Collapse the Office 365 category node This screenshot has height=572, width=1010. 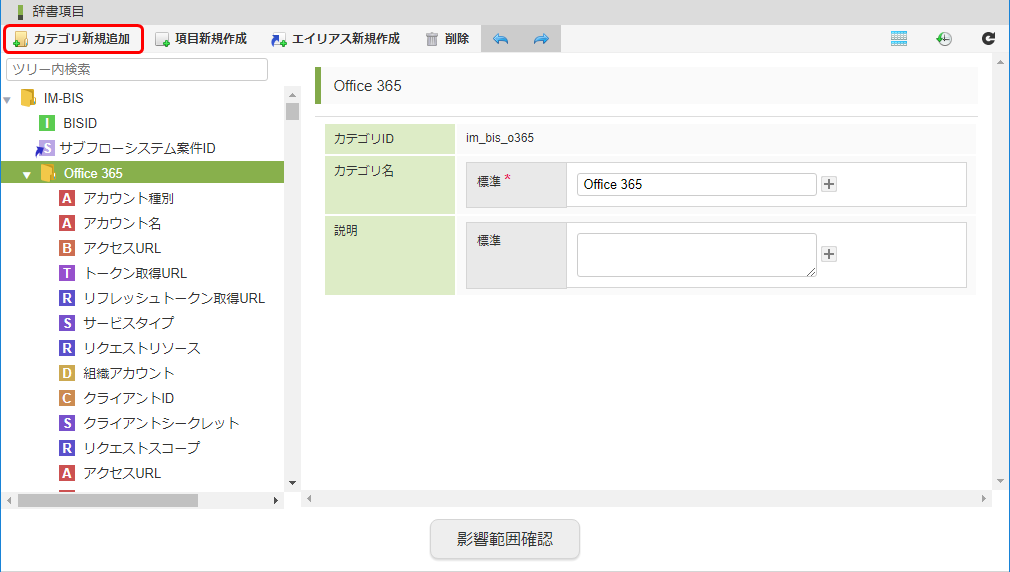[27, 174]
